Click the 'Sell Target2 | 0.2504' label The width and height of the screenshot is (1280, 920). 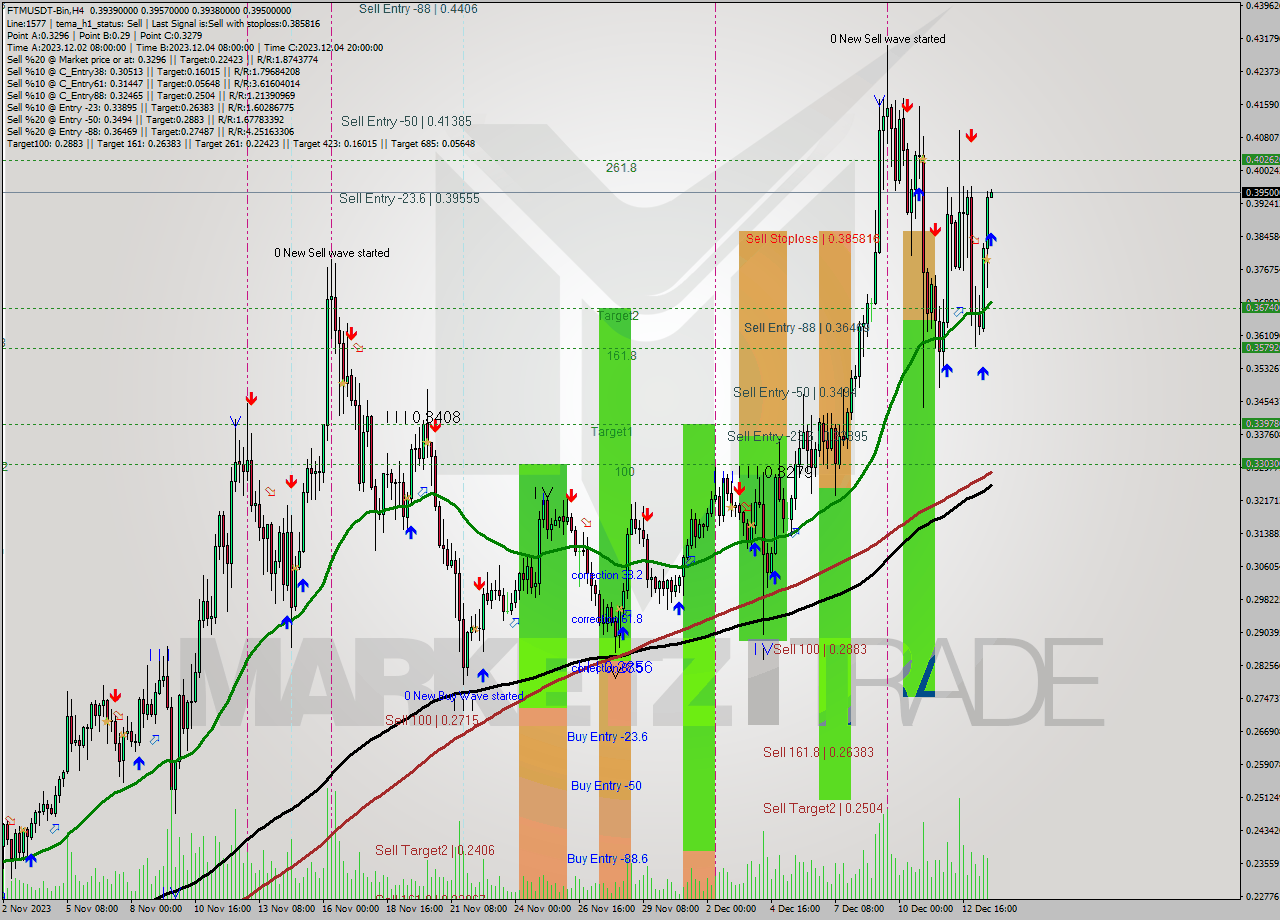tap(823, 808)
